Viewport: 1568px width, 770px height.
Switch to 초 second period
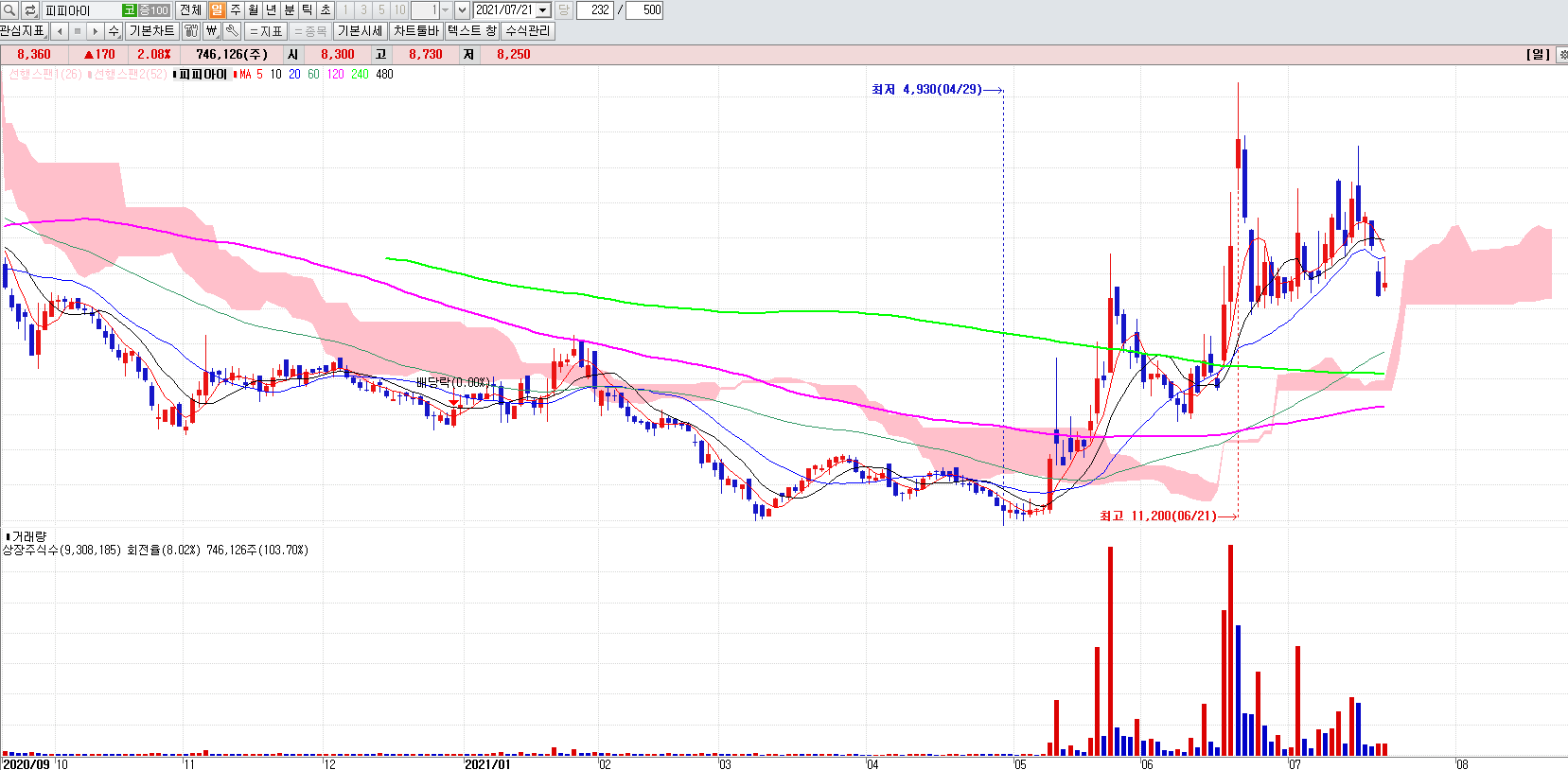326,9
